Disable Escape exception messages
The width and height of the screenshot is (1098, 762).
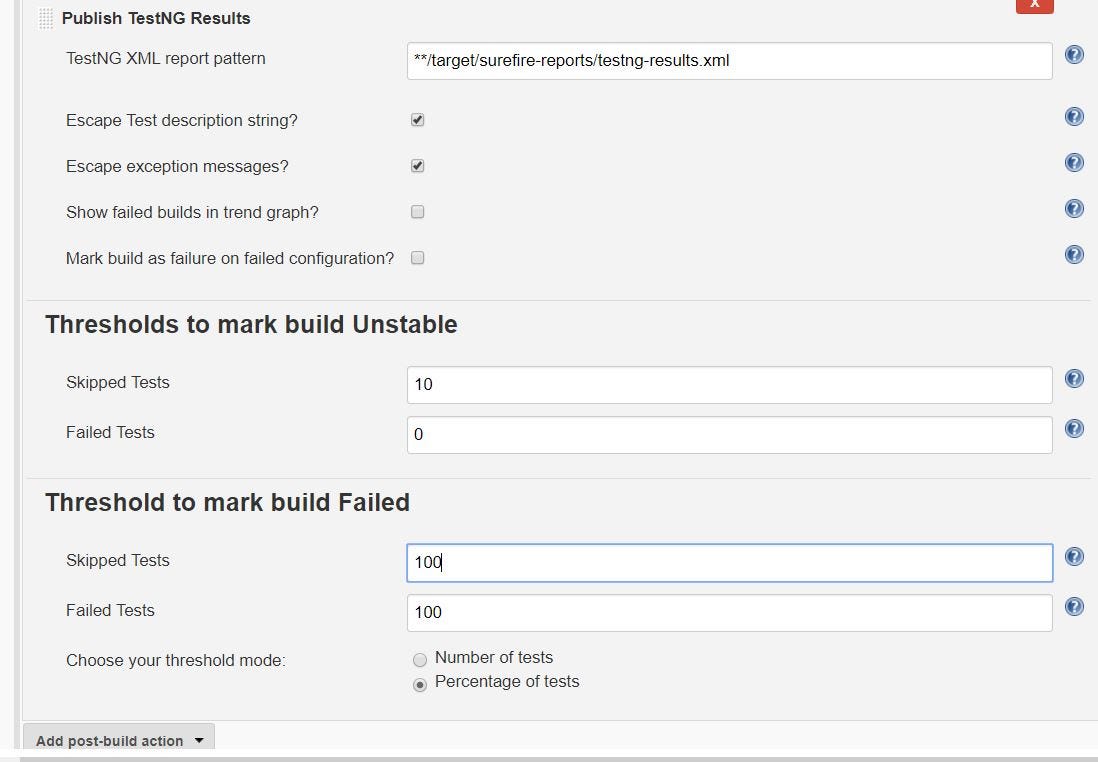coord(417,165)
